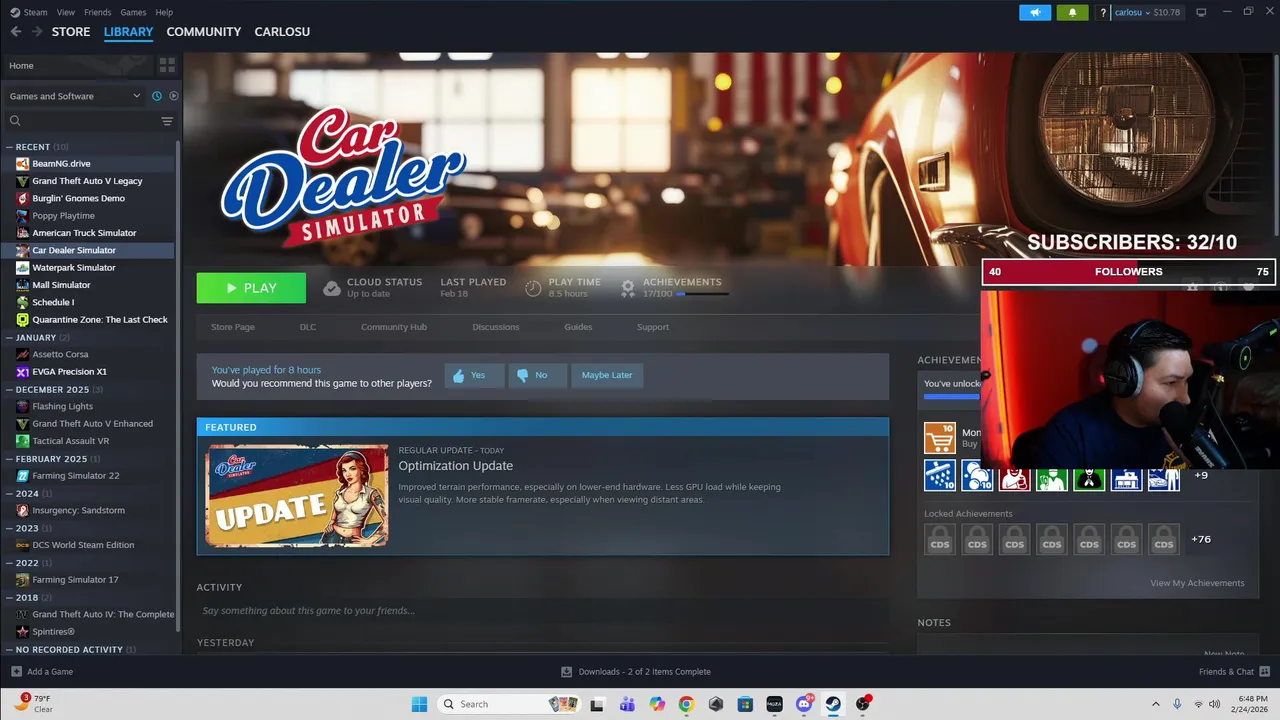Open the View menu
The width and height of the screenshot is (1280, 720).
(66, 12)
